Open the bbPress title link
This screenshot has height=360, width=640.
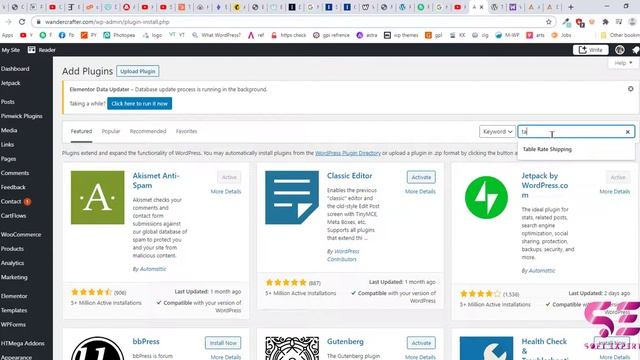pos(146,342)
